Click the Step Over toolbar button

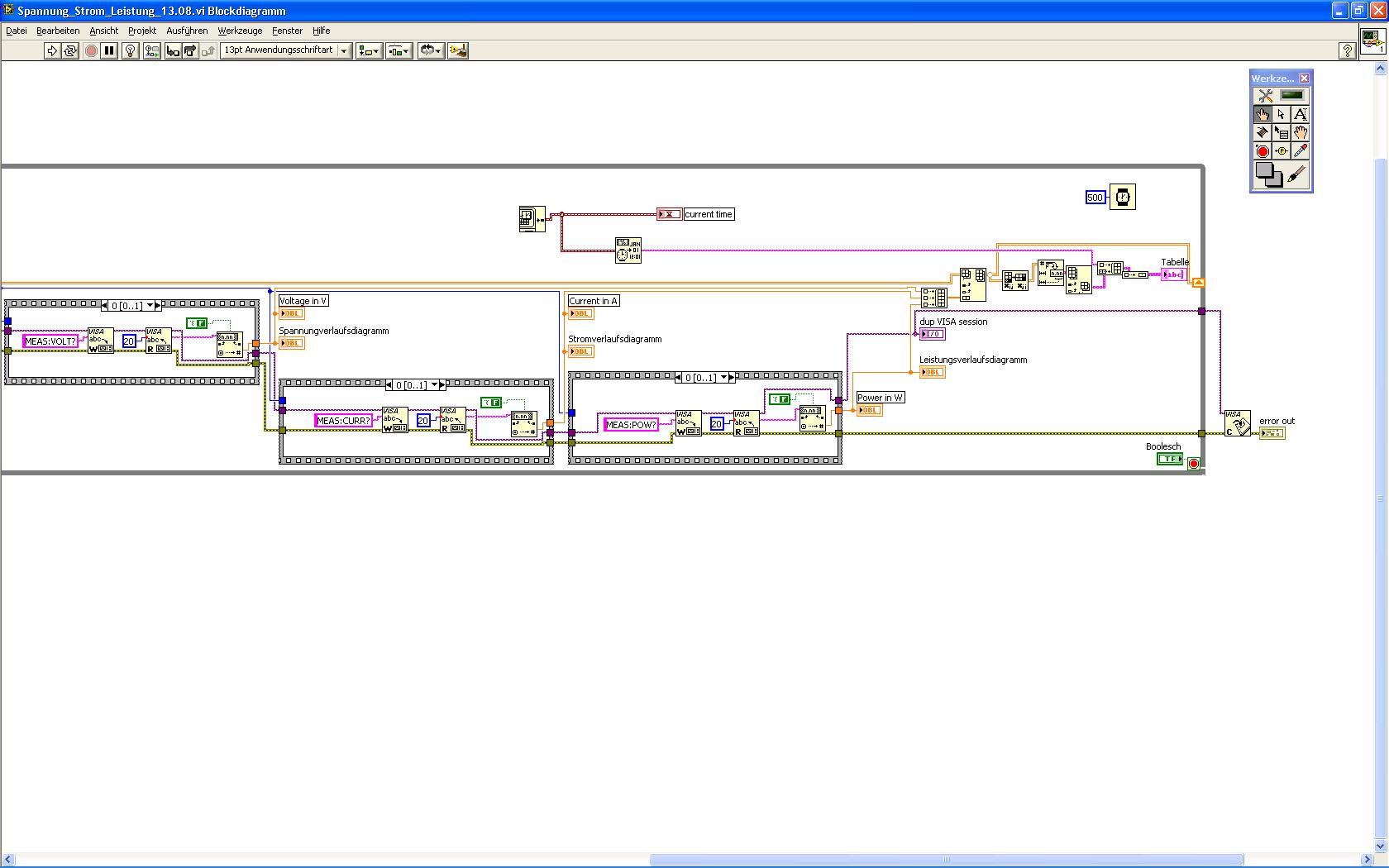coord(190,50)
